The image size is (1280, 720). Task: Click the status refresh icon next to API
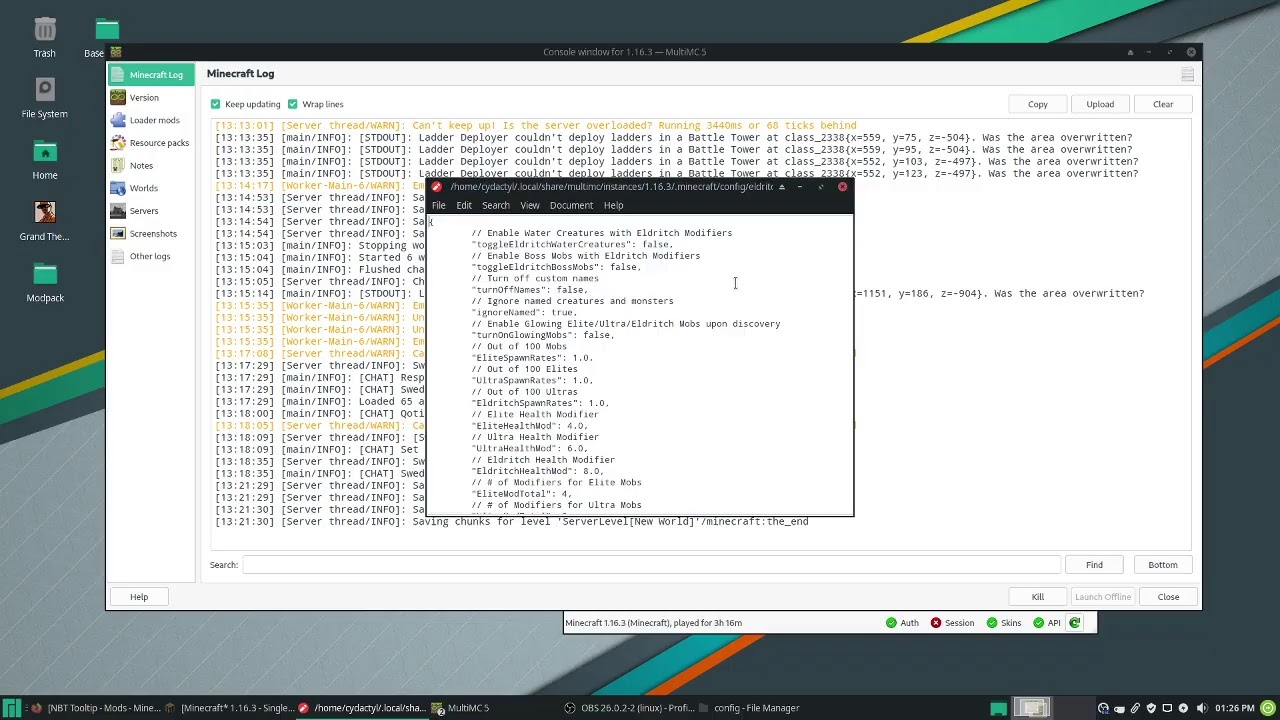tap(1075, 623)
